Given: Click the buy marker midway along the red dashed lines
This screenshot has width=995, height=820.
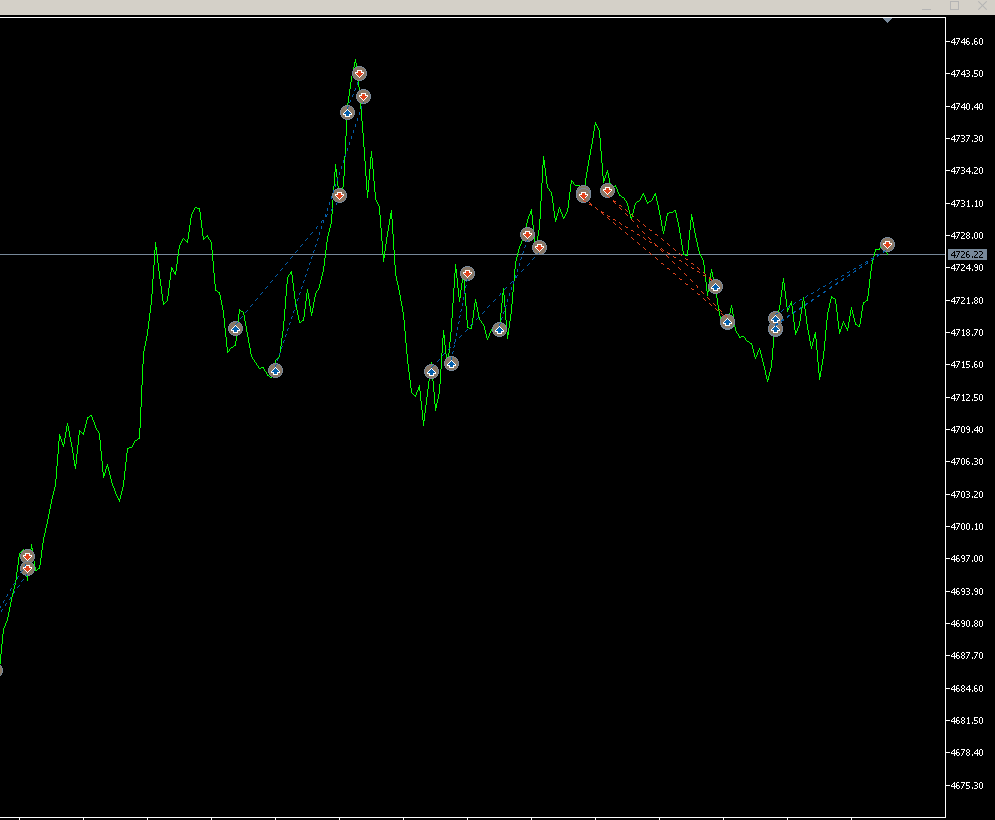Looking at the screenshot, I should click(x=715, y=287).
